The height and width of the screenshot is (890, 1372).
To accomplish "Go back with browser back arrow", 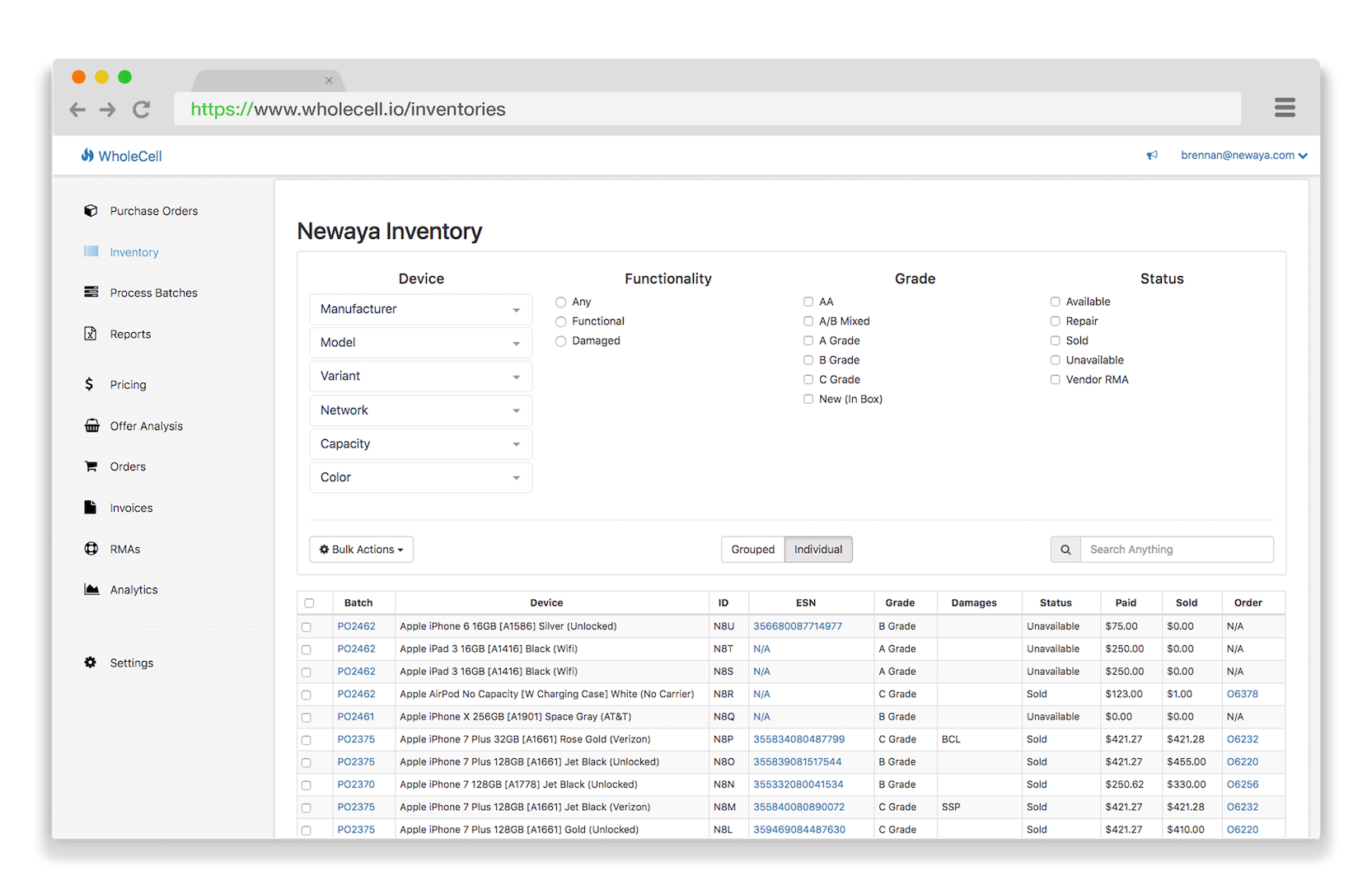I will coord(77,110).
